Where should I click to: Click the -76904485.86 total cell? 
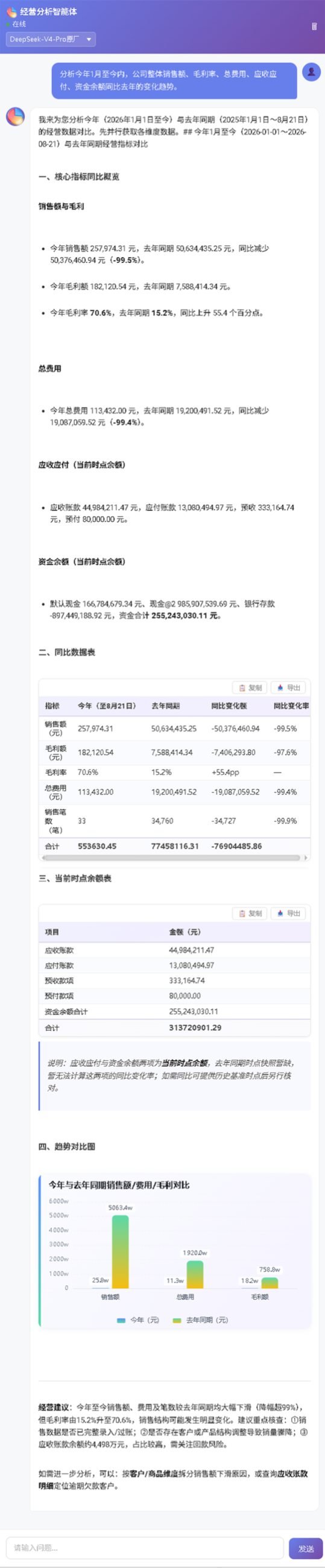click(x=237, y=846)
